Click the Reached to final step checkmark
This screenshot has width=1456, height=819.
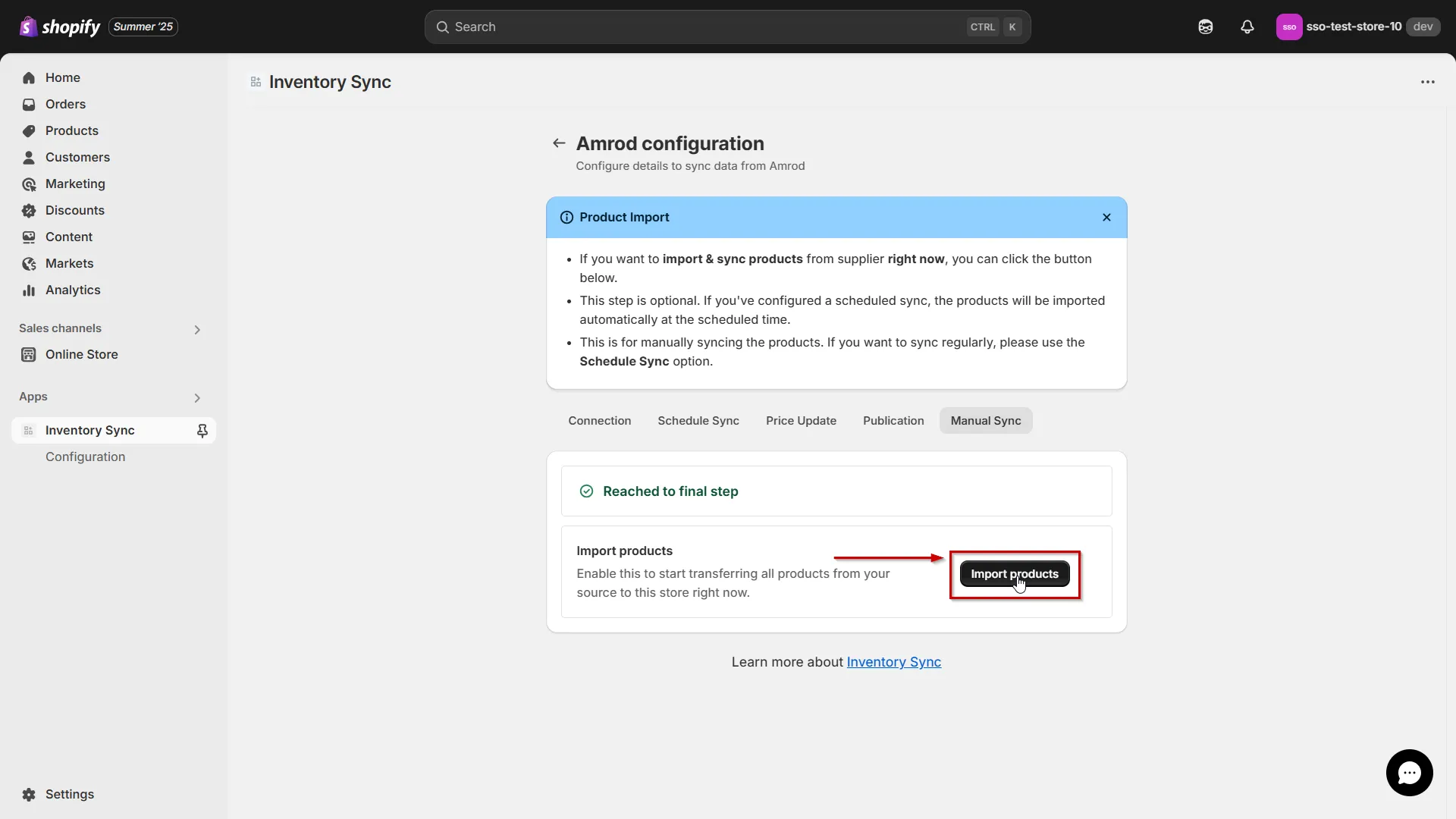(x=586, y=491)
